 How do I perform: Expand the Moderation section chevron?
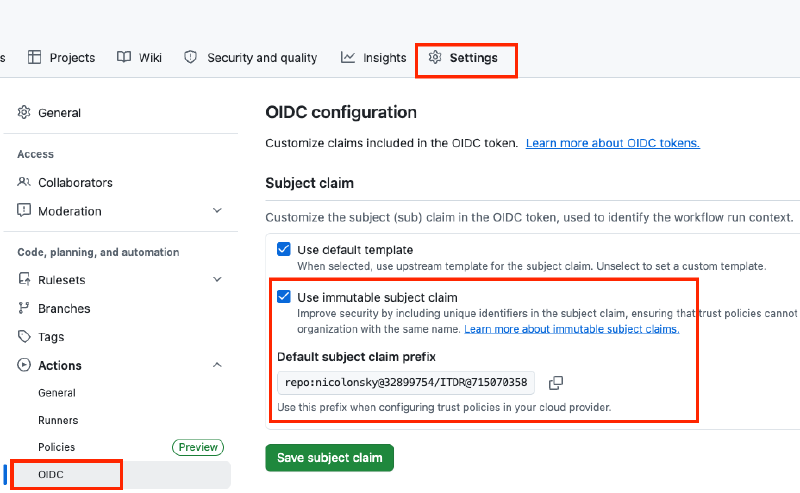[217, 210]
